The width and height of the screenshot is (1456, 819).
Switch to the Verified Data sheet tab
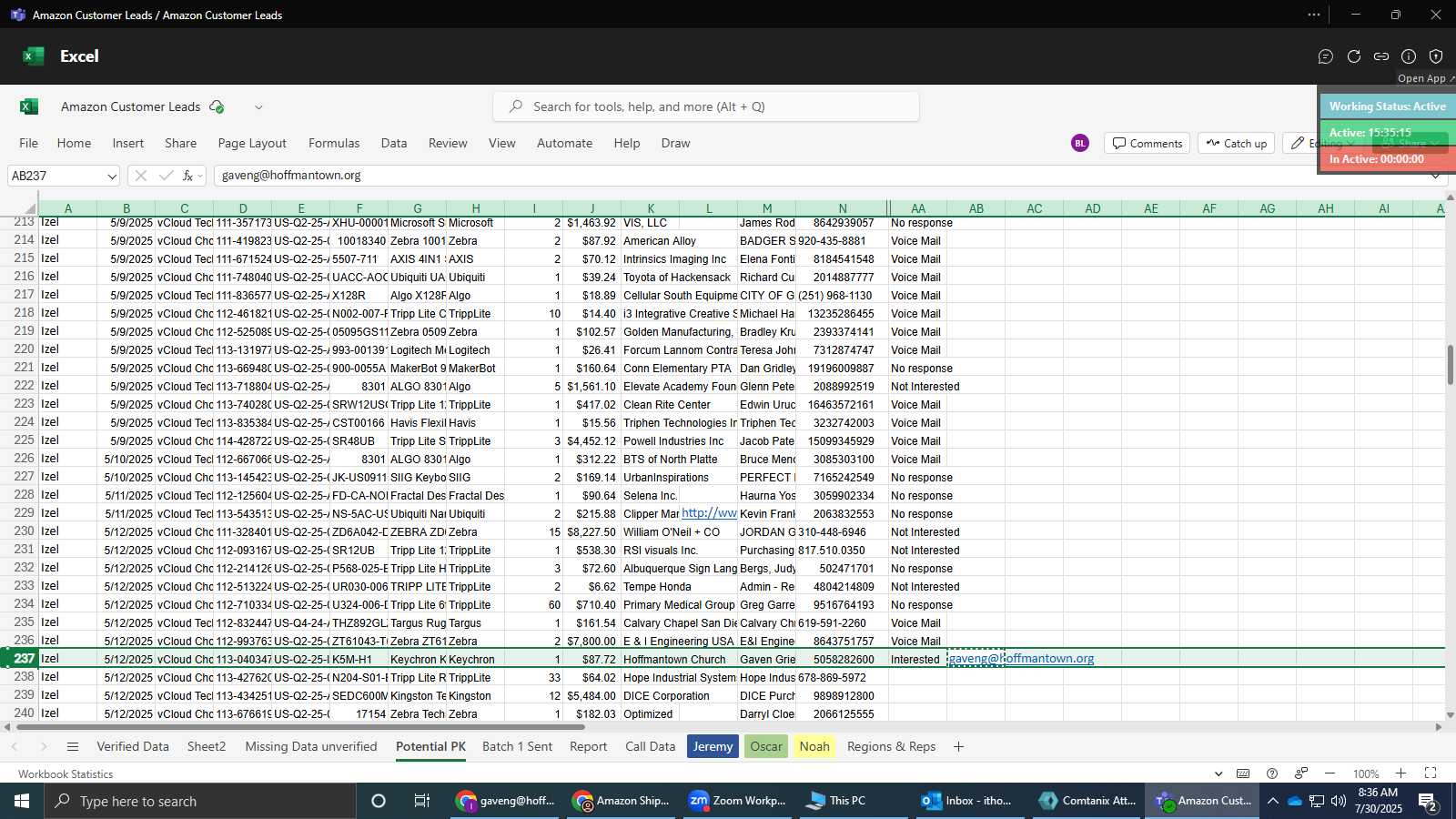coord(133,746)
